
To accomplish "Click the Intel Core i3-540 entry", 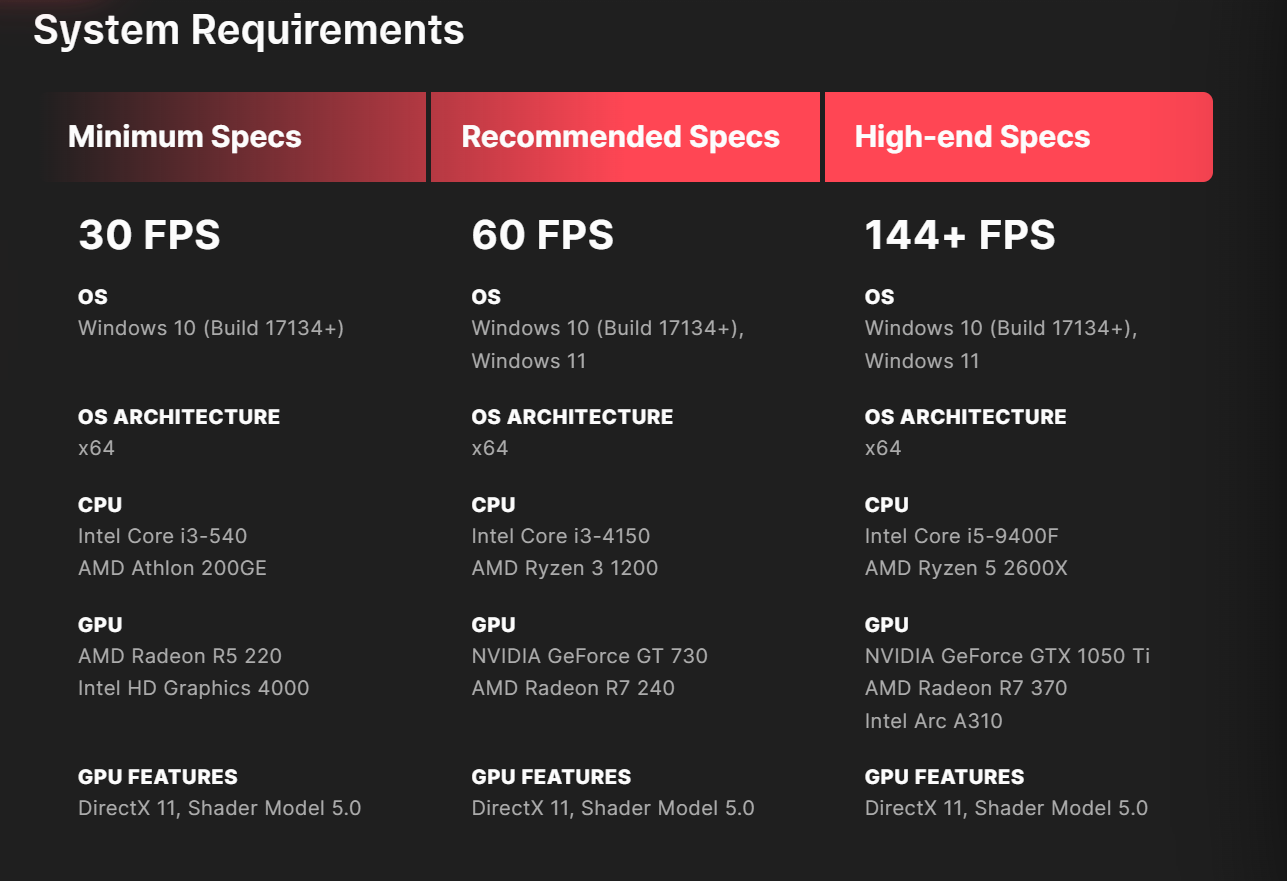I will point(162,536).
